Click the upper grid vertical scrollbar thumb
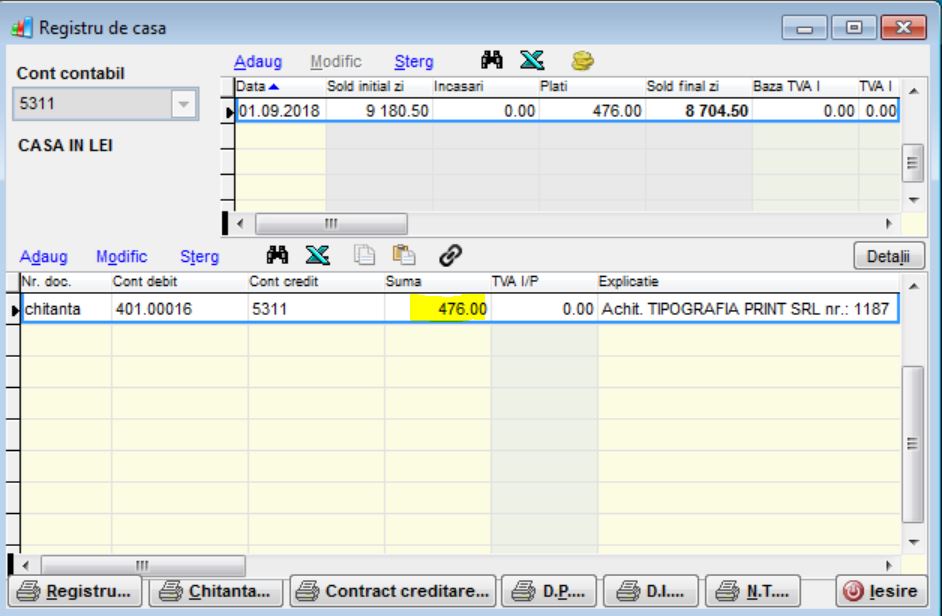 pos(913,162)
